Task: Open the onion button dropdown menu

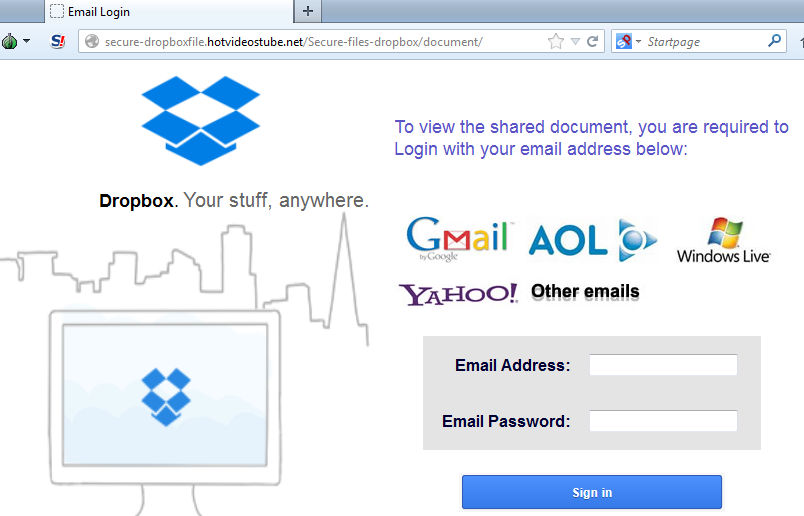Action: 15,41
